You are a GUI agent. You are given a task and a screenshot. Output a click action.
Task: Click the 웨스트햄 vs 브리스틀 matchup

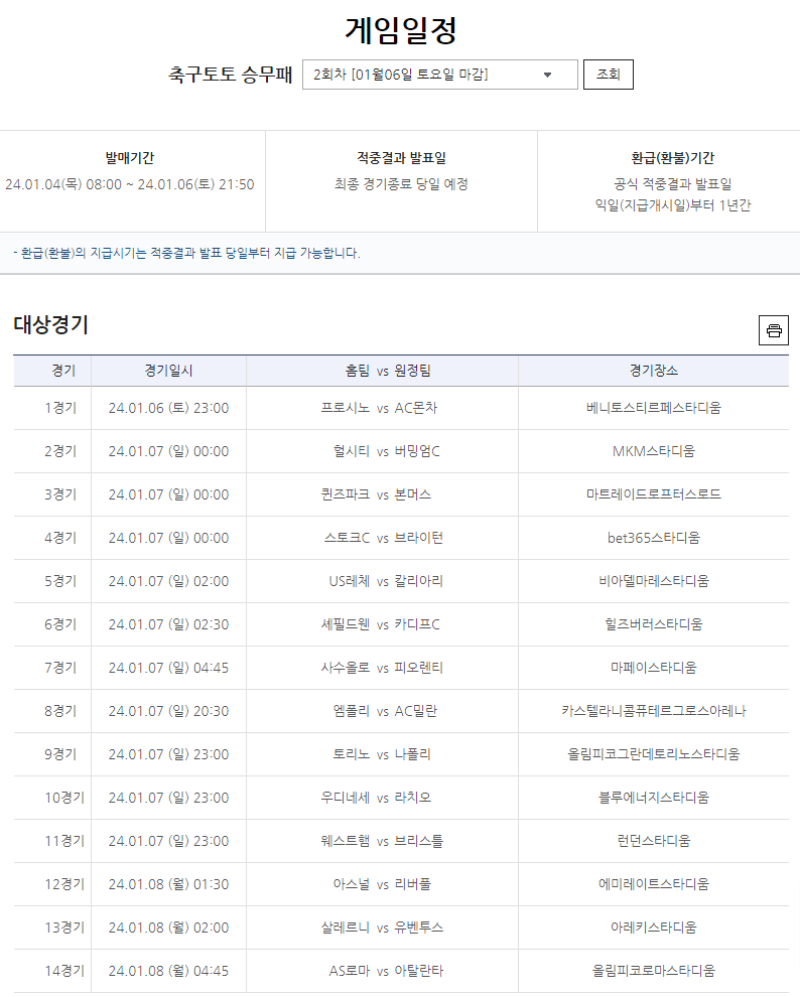pos(382,841)
